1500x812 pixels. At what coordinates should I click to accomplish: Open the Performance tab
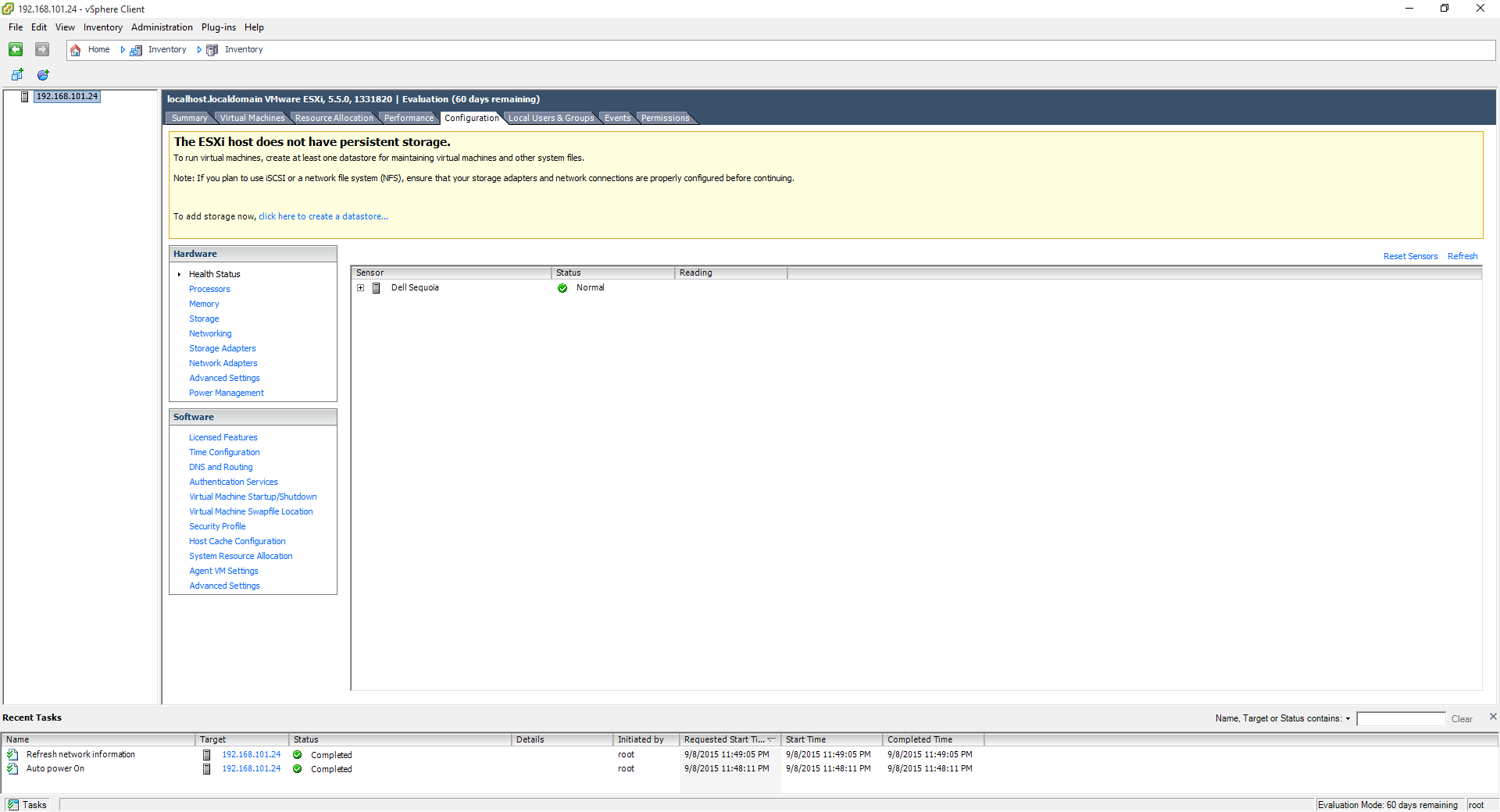pos(408,118)
